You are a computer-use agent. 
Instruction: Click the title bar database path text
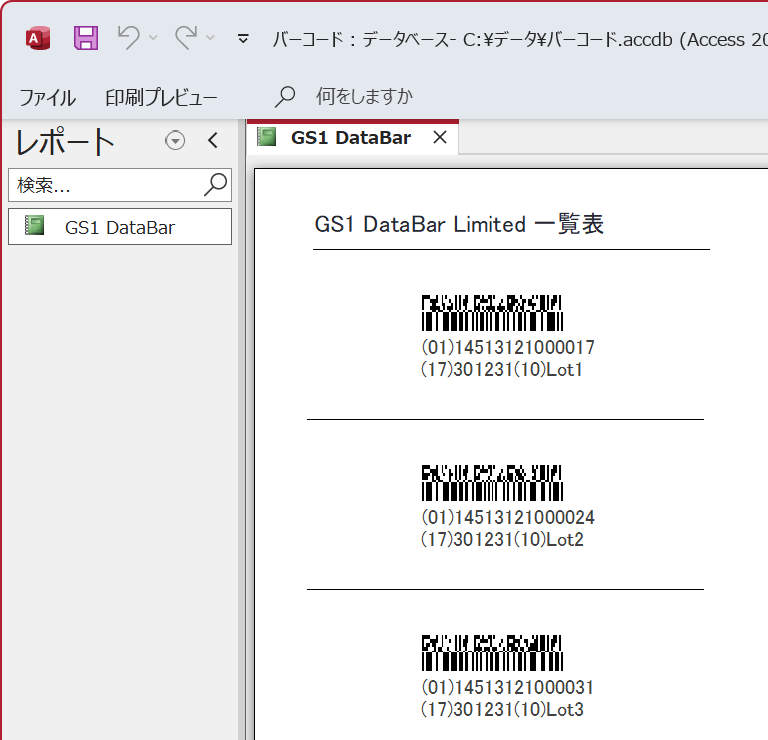[x=520, y=39]
